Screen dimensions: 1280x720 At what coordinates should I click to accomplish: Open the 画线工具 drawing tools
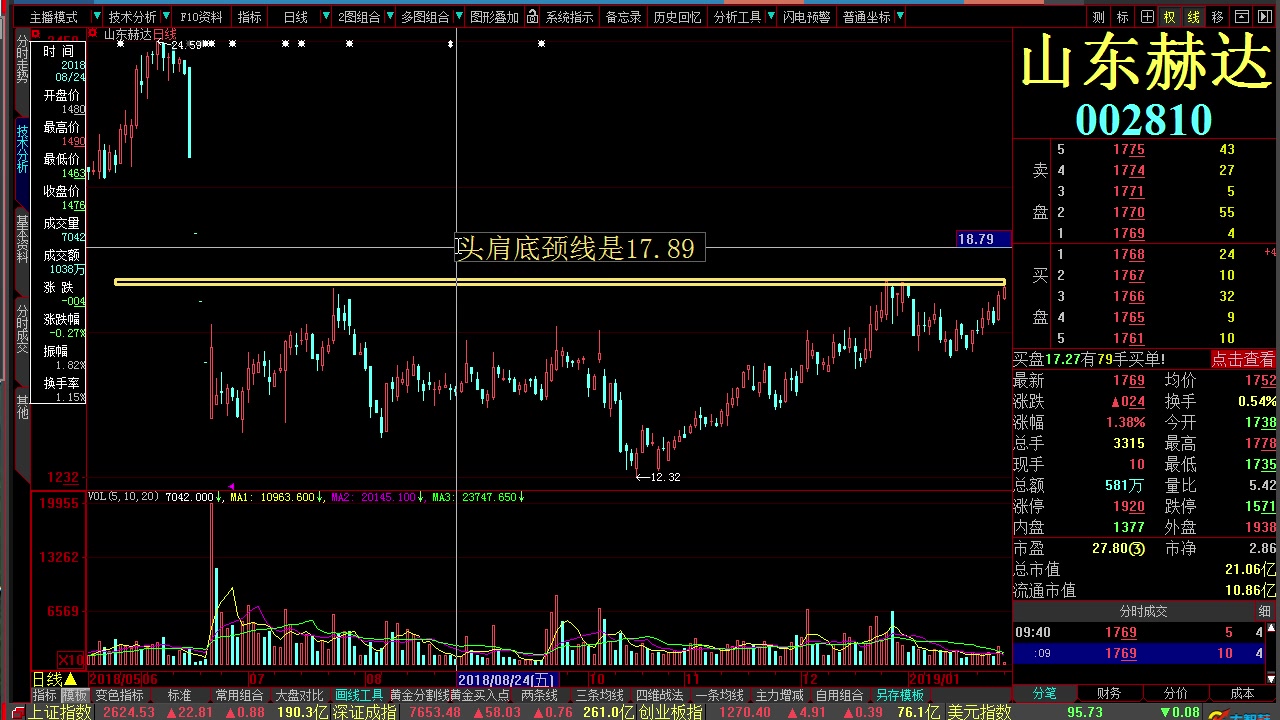point(359,695)
